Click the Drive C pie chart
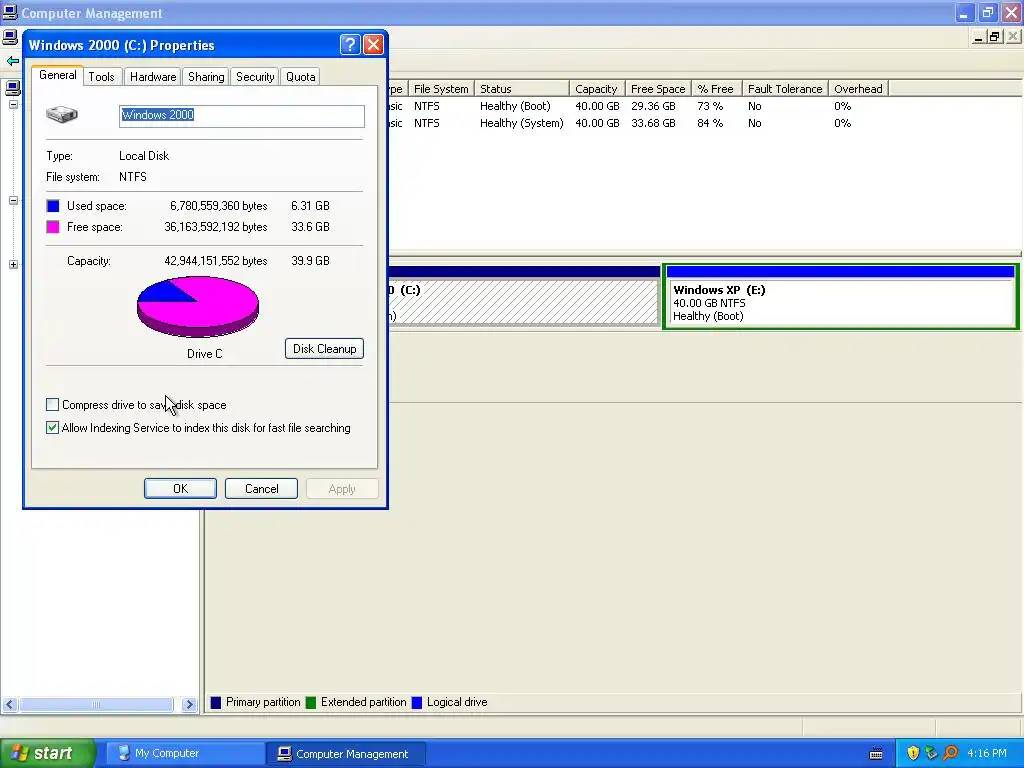Screen dimensions: 1024x768 [x=198, y=306]
